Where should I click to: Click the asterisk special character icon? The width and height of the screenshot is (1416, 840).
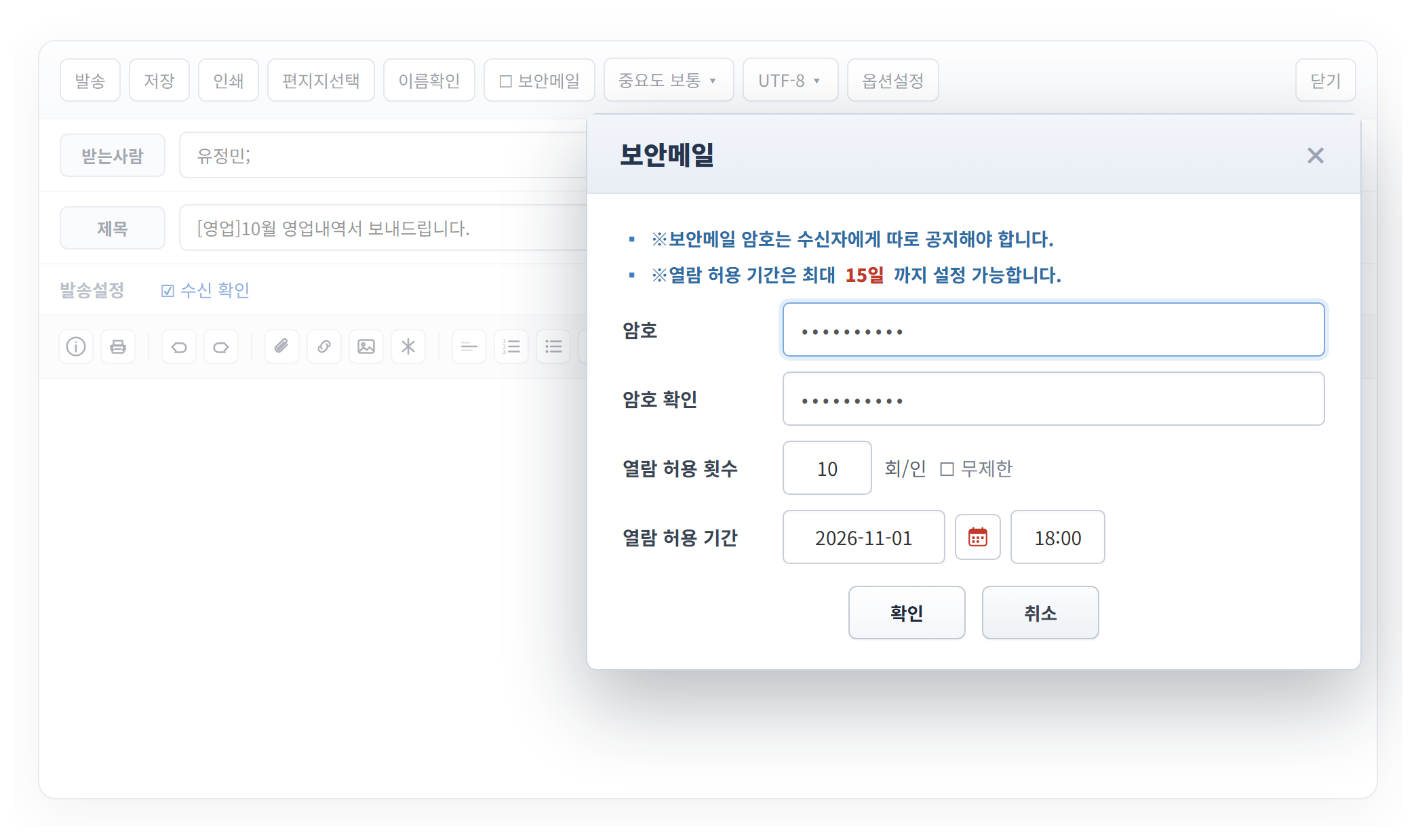408,347
